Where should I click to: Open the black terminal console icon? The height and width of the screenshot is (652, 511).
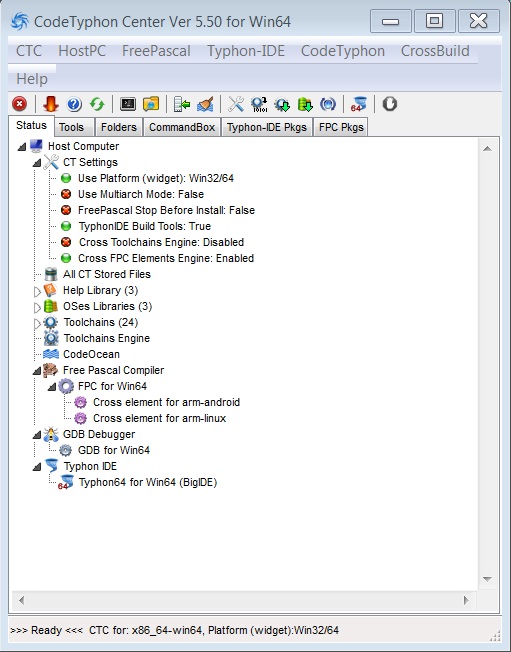click(128, 104)
